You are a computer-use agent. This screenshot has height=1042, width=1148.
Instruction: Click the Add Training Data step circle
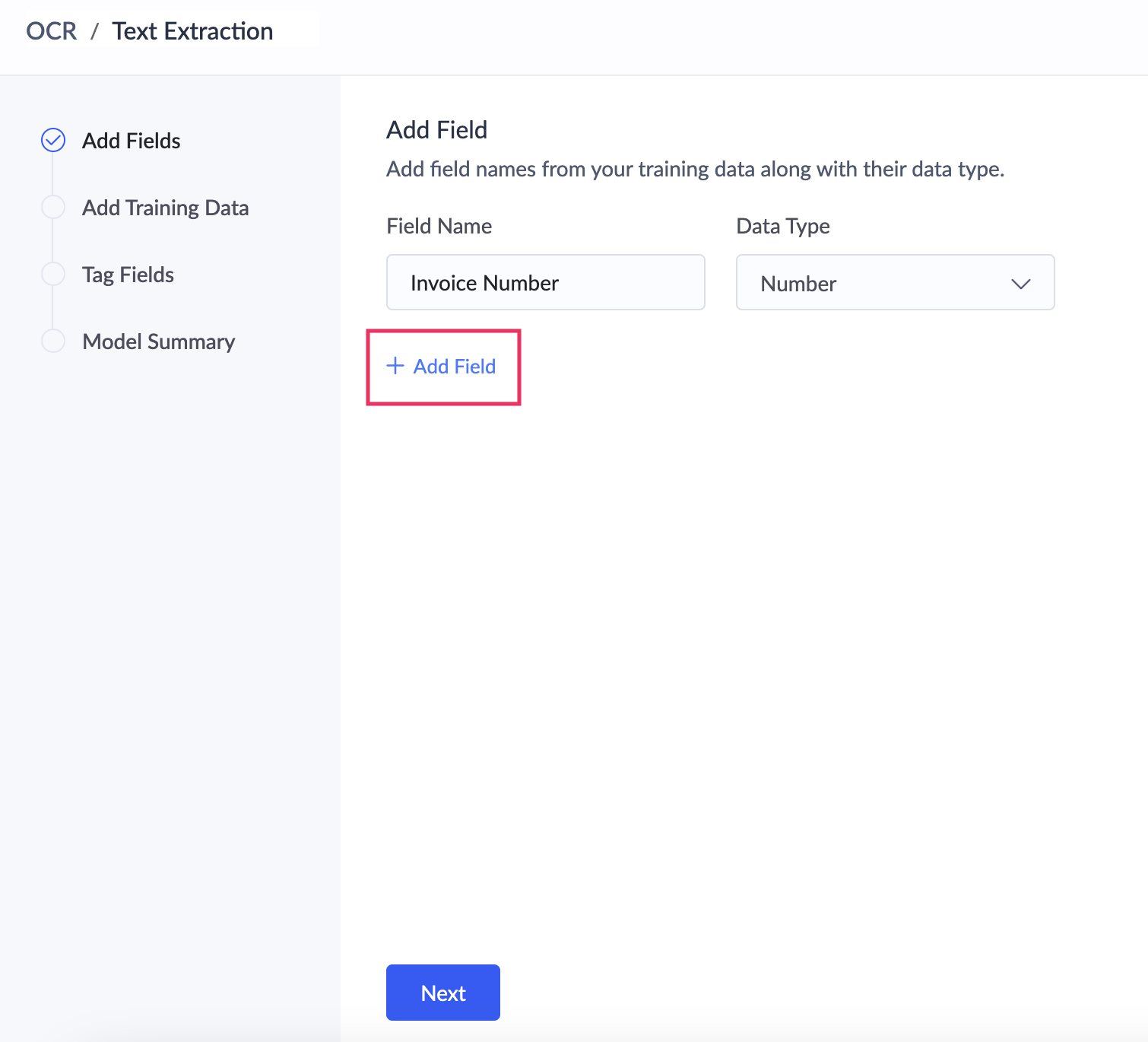(53, 207)
